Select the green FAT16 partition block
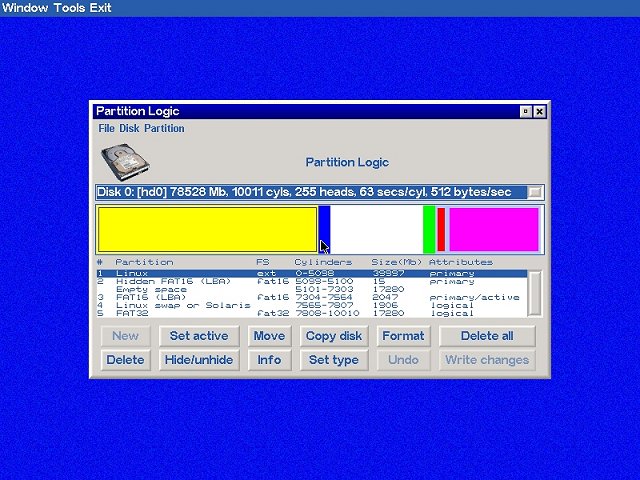Viewport: 640px width, 480px height. click(x=429, y=230)
